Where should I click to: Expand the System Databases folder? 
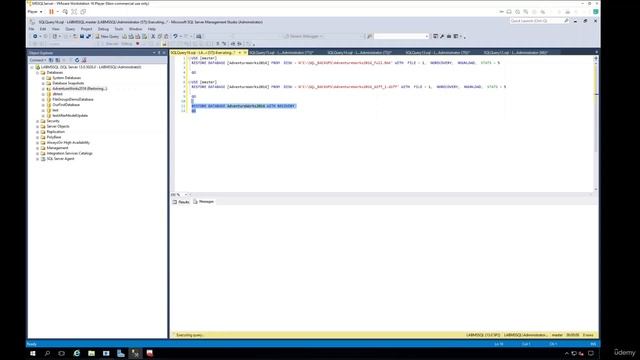[43, 78]
